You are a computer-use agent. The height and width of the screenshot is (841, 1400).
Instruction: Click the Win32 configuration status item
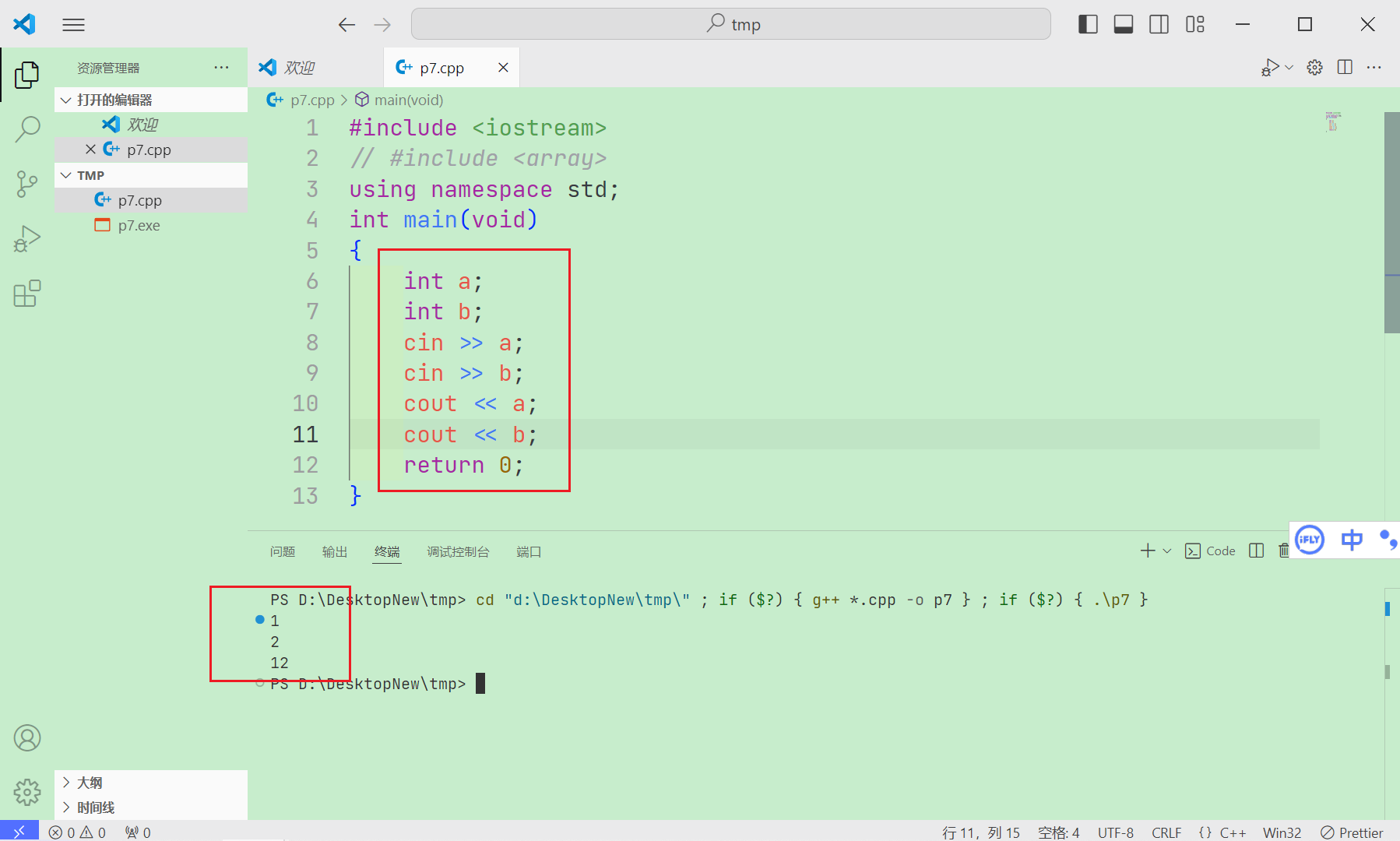[1282, 832]
